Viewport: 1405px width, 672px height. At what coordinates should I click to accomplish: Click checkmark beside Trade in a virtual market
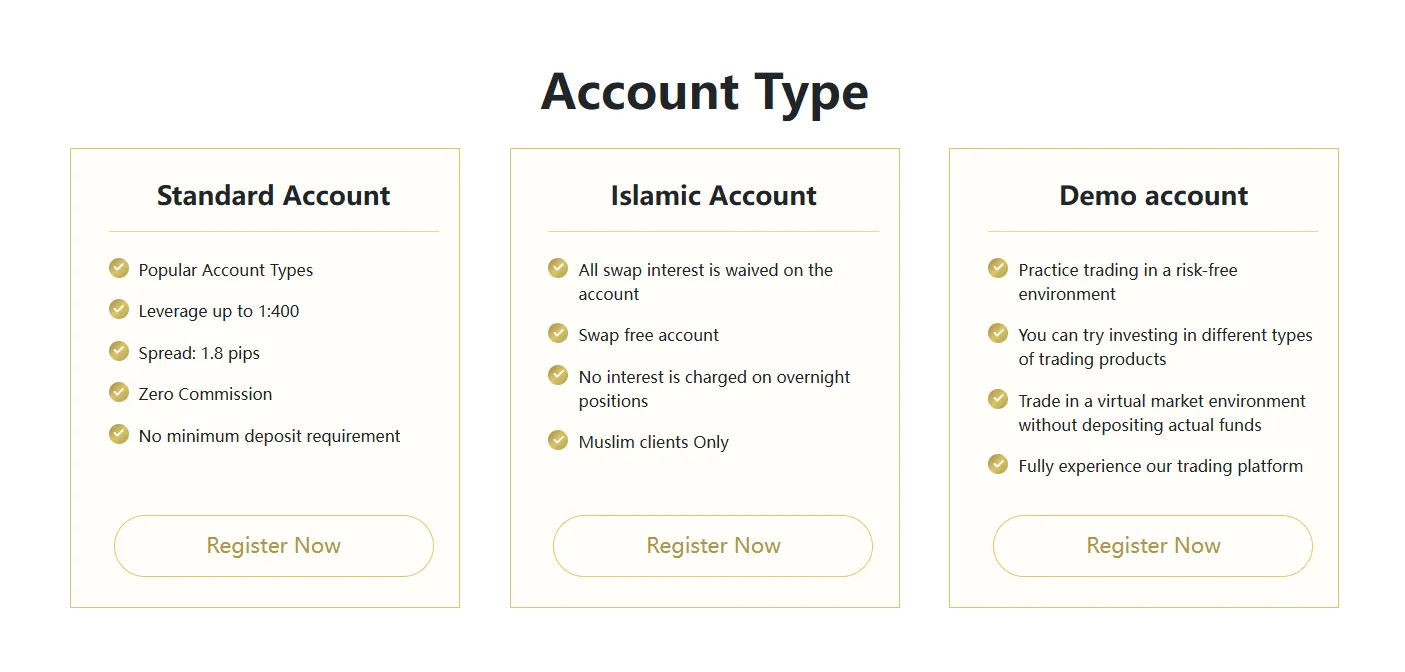pos(998,399)
